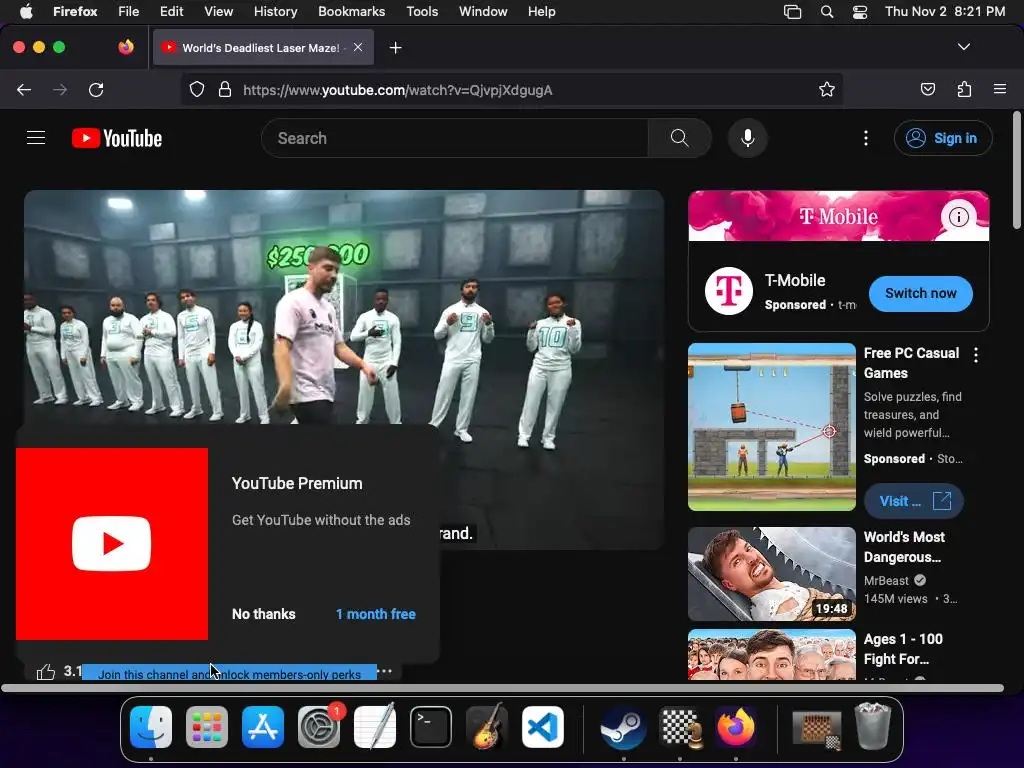Focus the YouTube Search field
Screen dimensions: 1024x768
(x=455, y=138)
